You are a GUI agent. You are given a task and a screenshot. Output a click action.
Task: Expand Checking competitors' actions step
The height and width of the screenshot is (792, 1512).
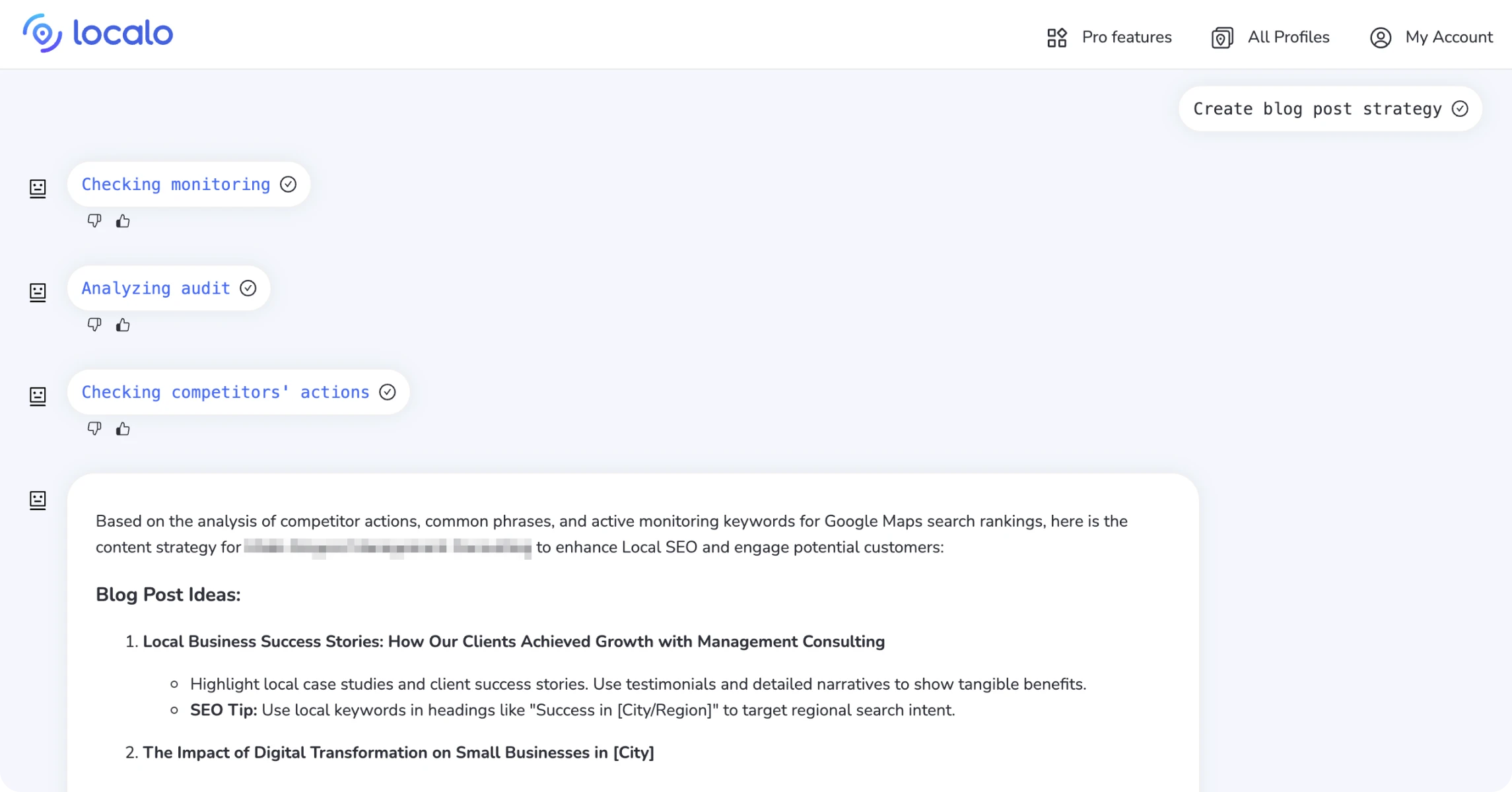coord(225,392)
